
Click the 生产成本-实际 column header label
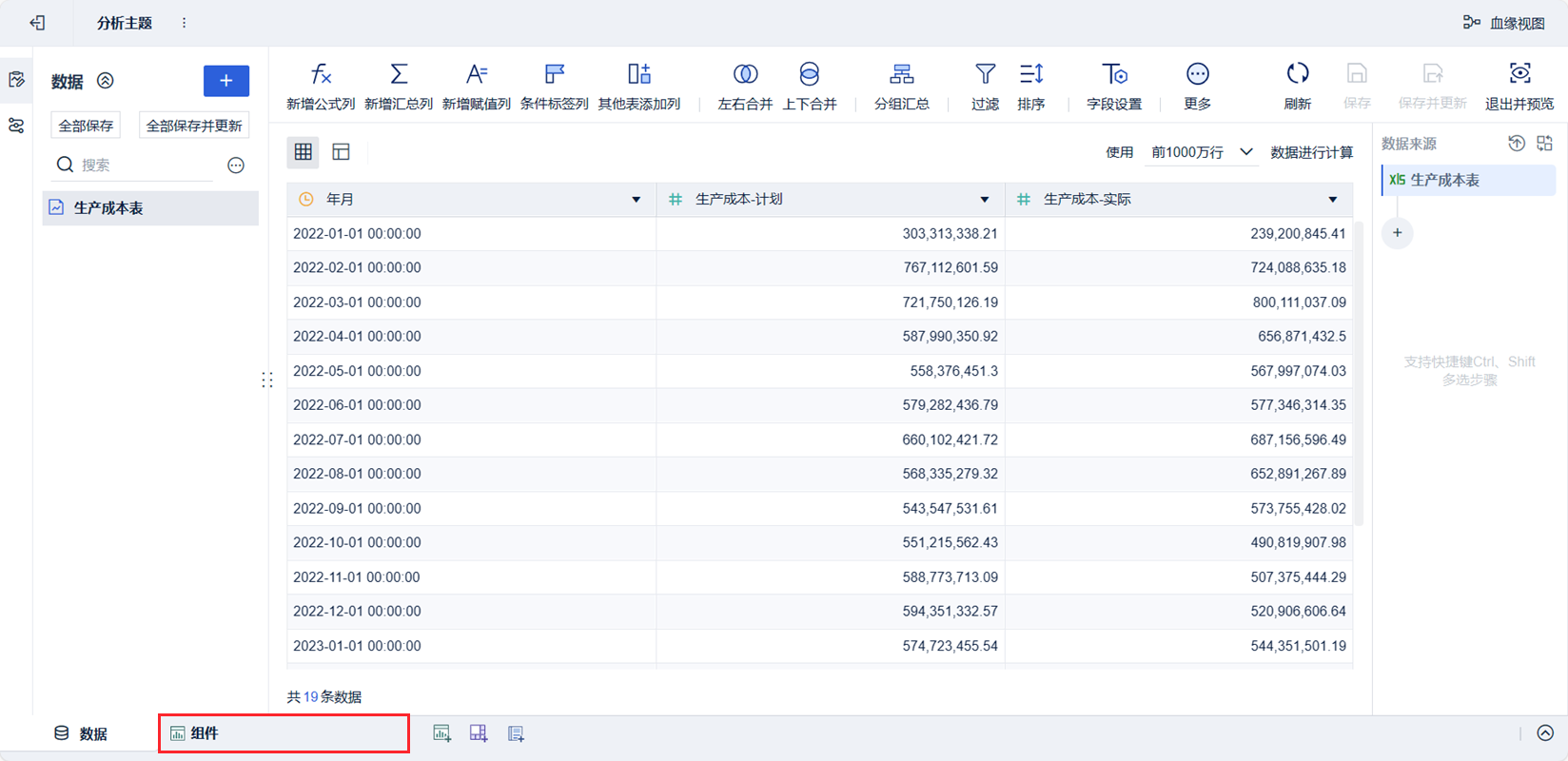[1088, 200]
